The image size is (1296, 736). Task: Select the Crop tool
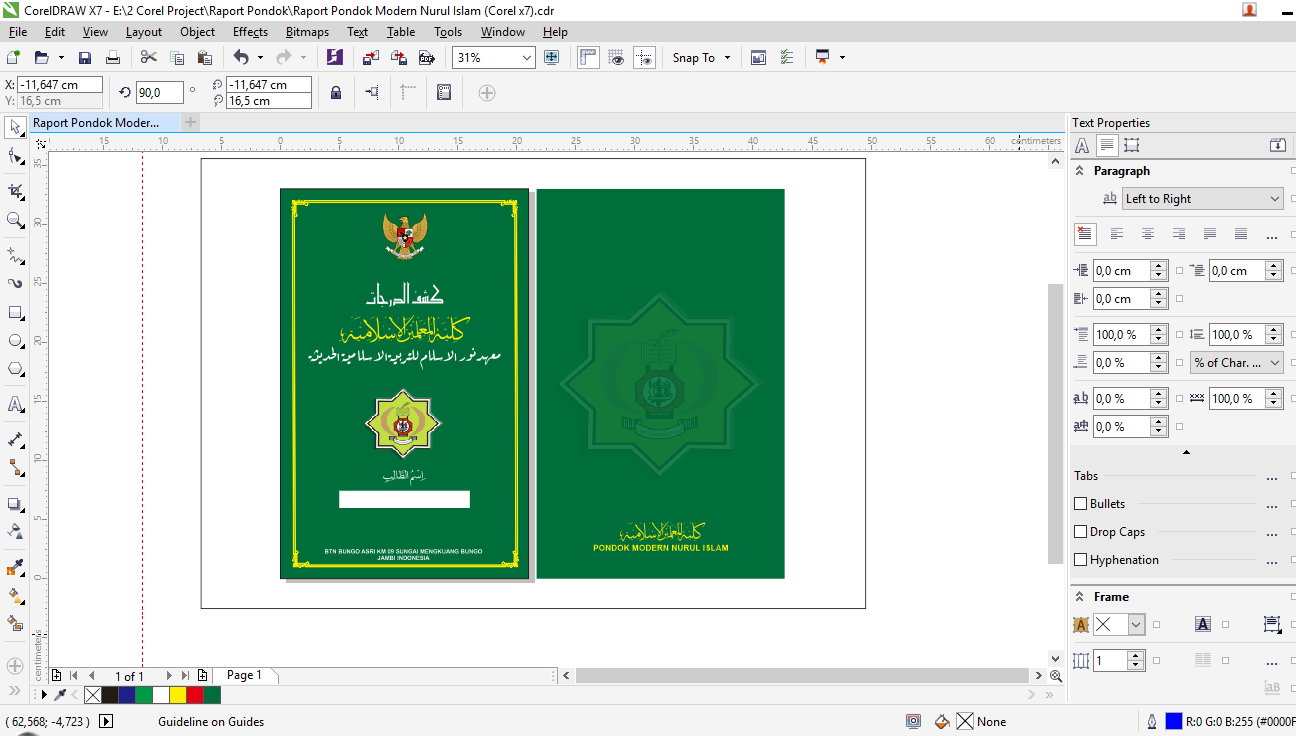[x=14, y=190]
